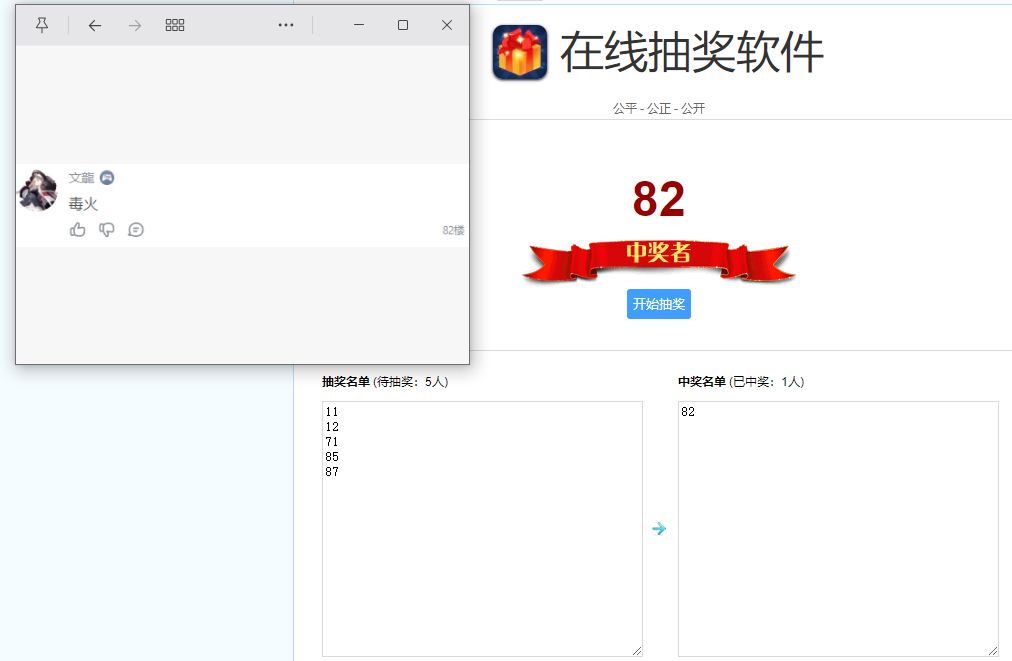Image resolution: width=1012 pixels, height=661 pixels.
Task: Click entry 11 in the 抽奖名单 list
Action: coord(332,412)
